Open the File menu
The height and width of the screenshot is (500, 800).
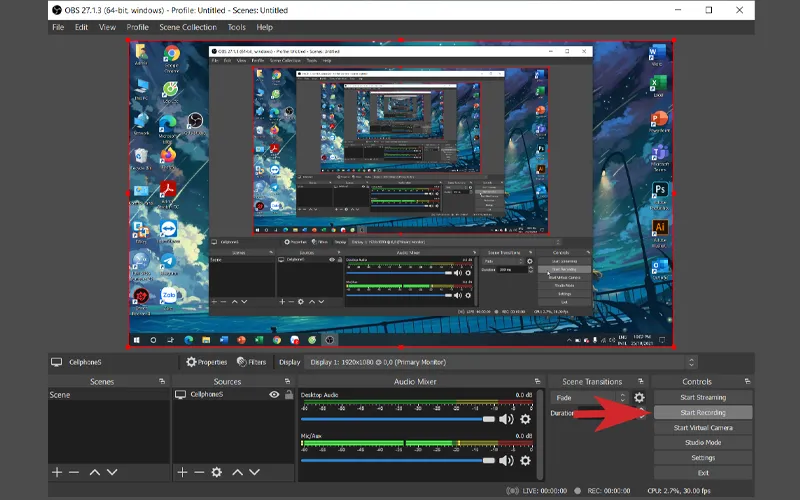[x=58, y=27]
